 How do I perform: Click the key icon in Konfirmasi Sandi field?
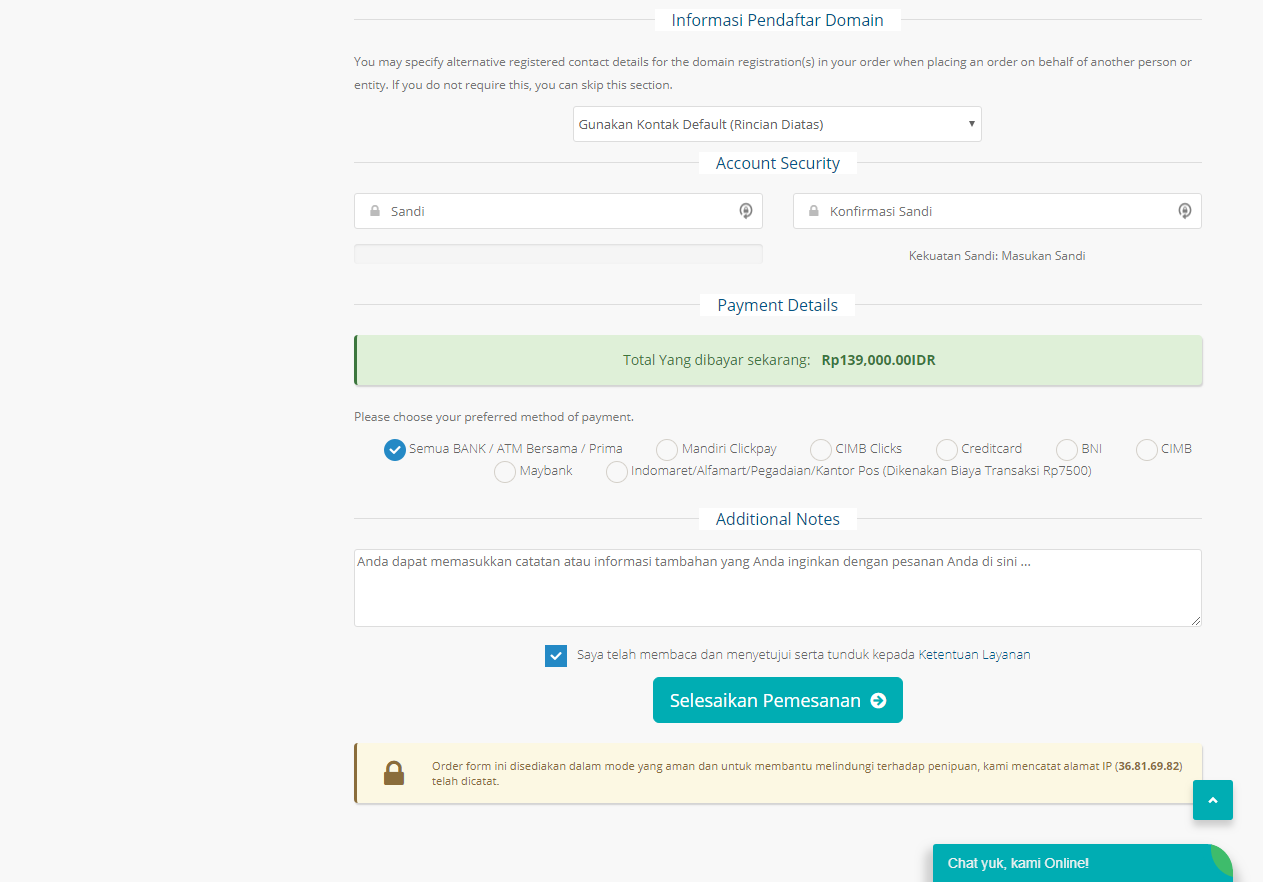click(1184, 211)
